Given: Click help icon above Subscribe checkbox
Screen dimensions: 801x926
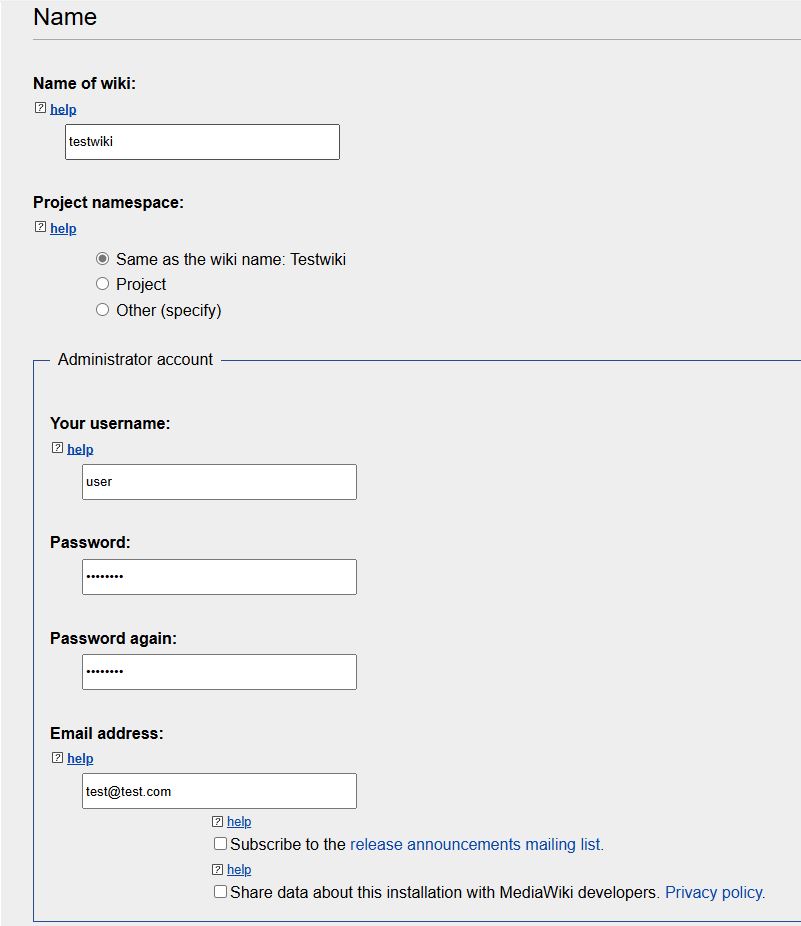Looking at the screenshot, I should (x=217, y=821).
